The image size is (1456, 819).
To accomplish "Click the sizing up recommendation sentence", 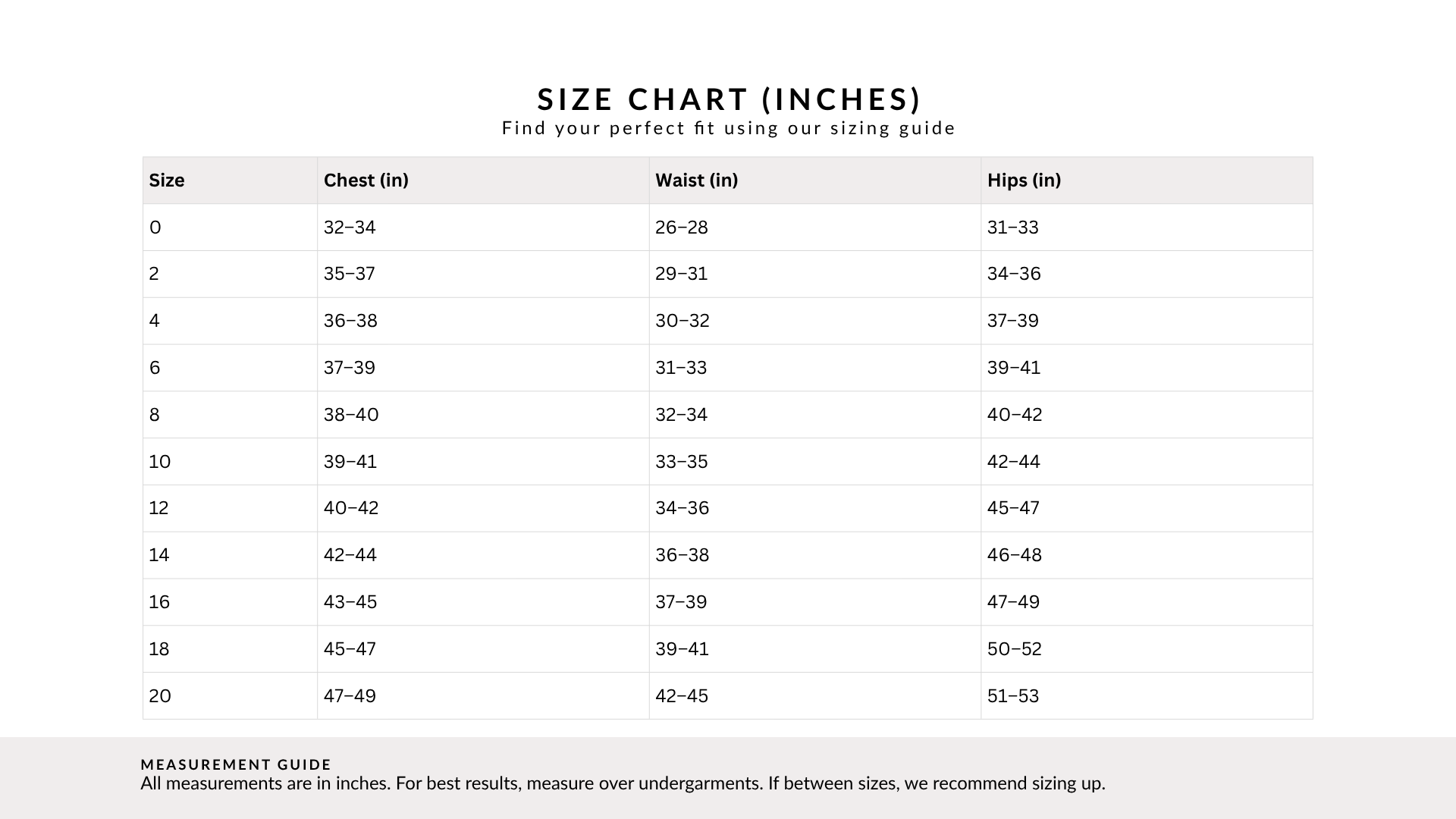I will (937, 783).
